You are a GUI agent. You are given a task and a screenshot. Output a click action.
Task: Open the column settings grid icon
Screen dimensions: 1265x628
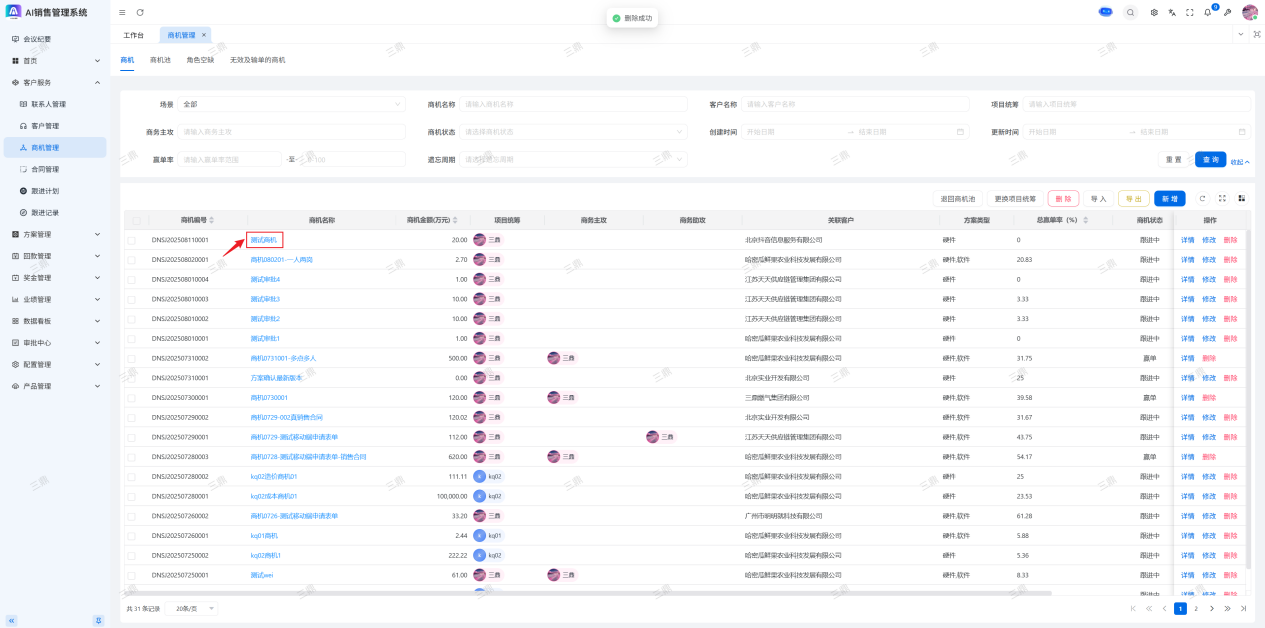(1241, 198)
